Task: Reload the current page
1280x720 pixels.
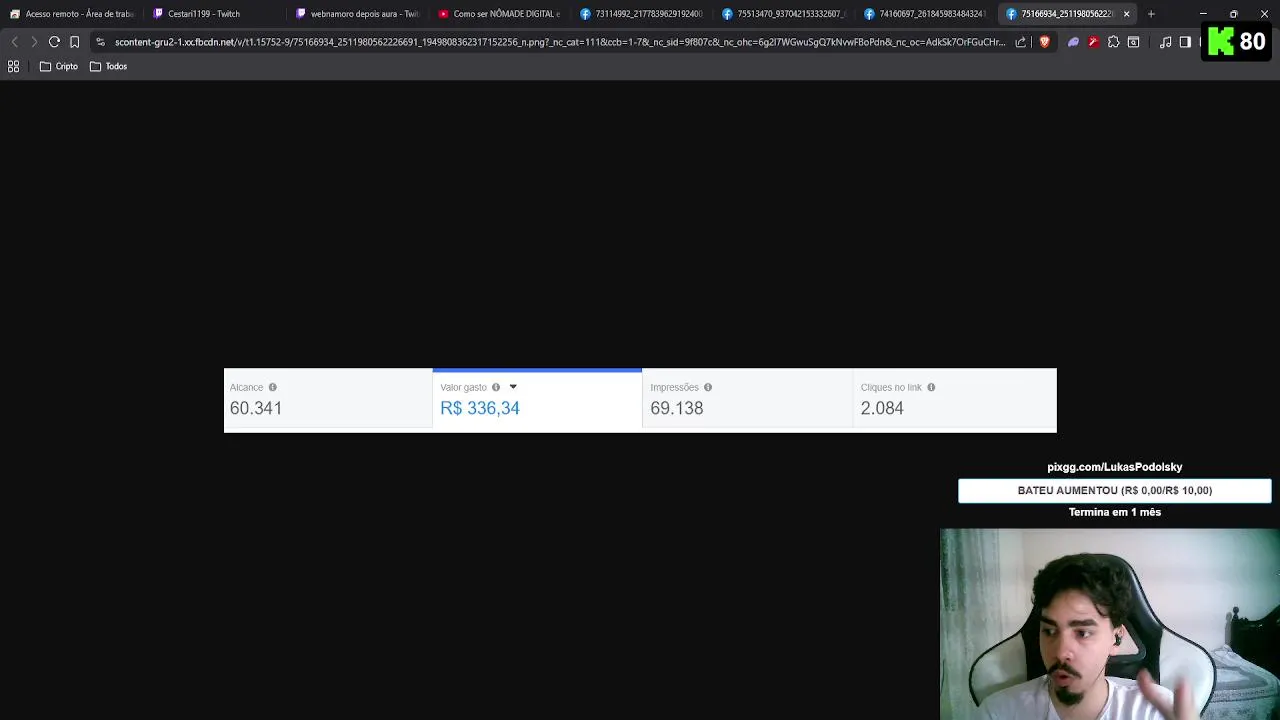Action: [54, 42]
